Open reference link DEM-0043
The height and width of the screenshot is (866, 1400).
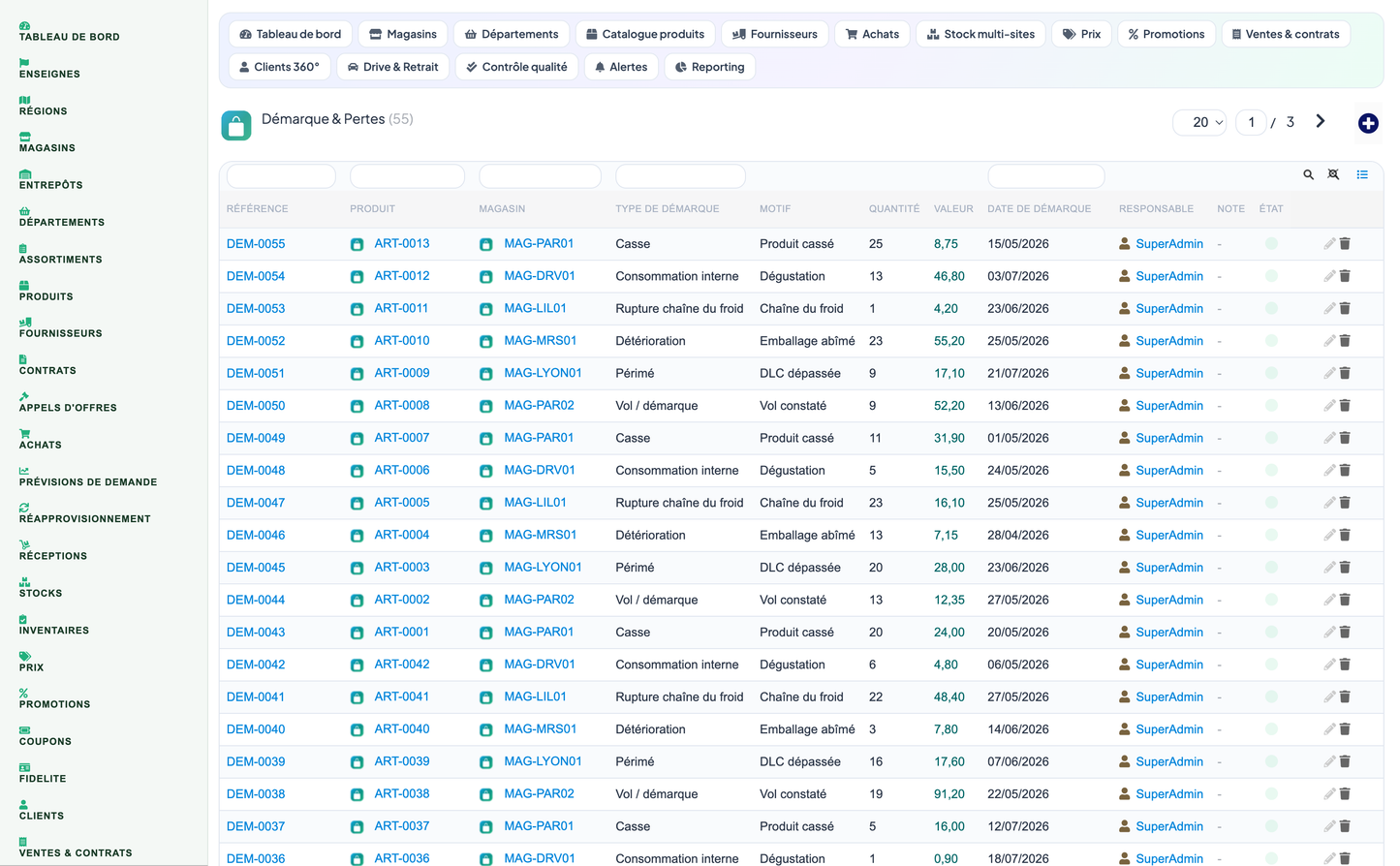[x=256, y=632]
